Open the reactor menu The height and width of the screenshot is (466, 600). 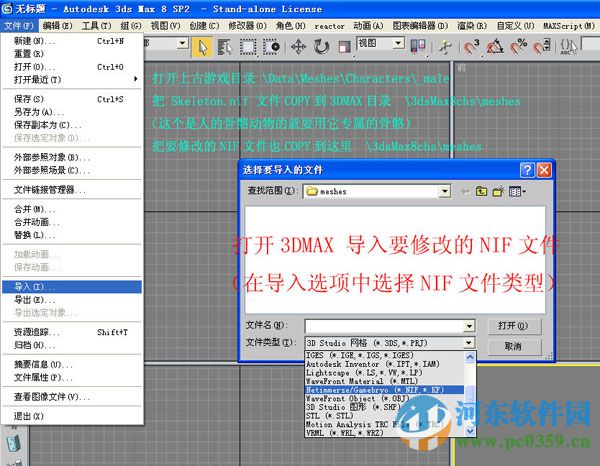tap(329, 26)
